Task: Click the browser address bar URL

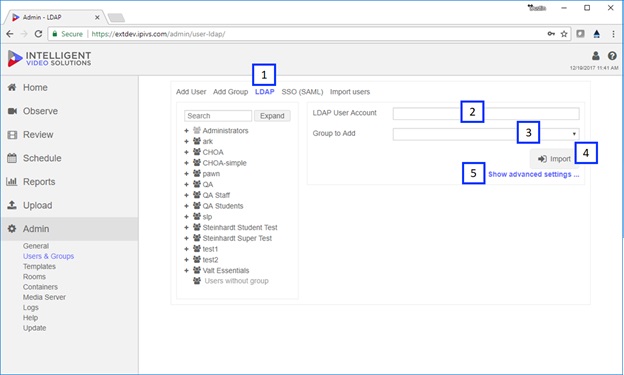Action: pos(158,34)
